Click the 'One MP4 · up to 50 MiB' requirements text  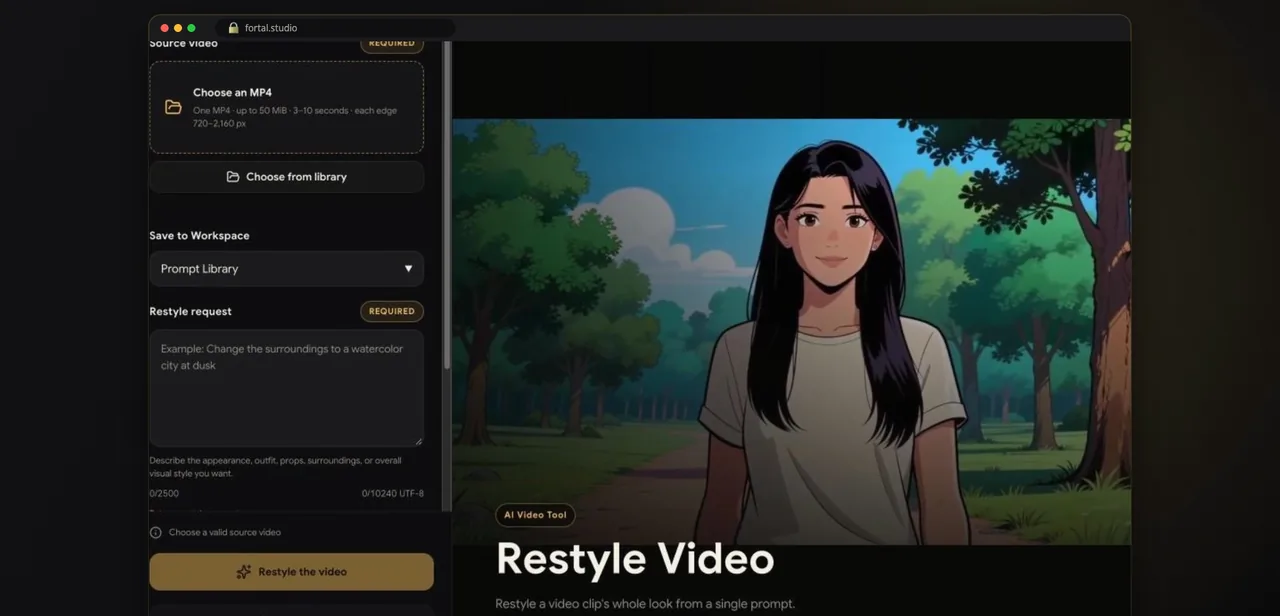(x=295, y=117)
